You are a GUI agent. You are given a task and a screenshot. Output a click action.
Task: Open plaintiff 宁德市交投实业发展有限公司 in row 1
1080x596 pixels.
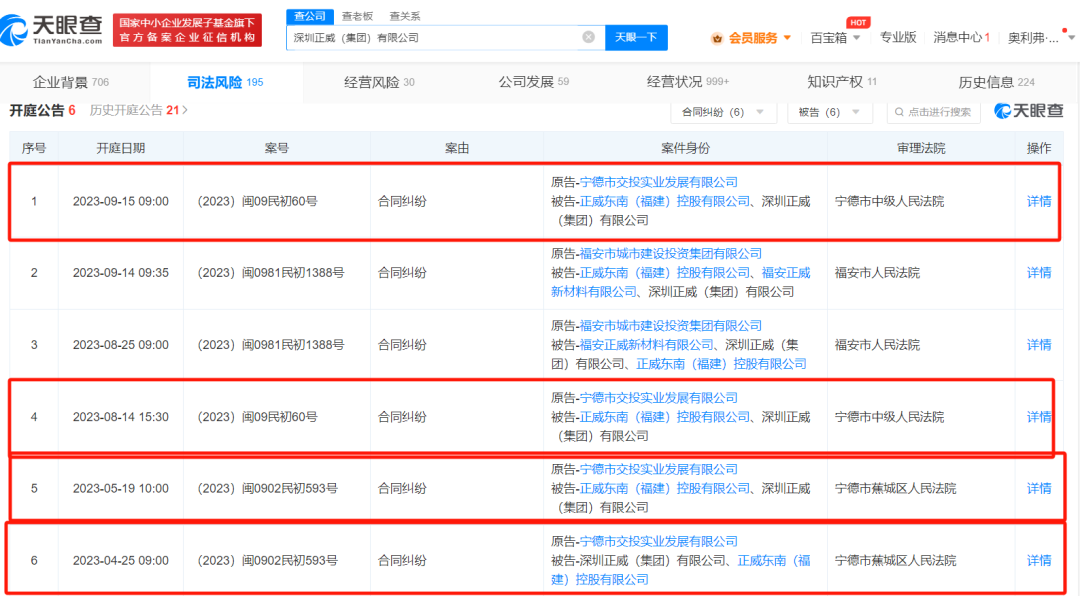coord(658,182)
